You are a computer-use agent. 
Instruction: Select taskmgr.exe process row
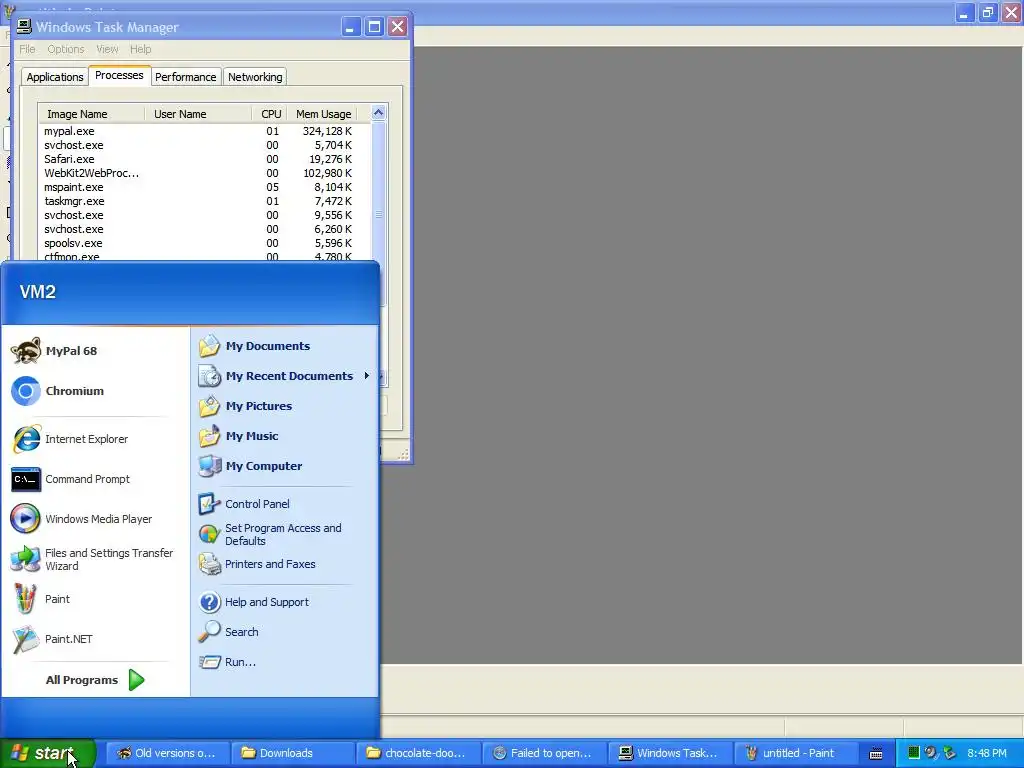coord(204,201)
